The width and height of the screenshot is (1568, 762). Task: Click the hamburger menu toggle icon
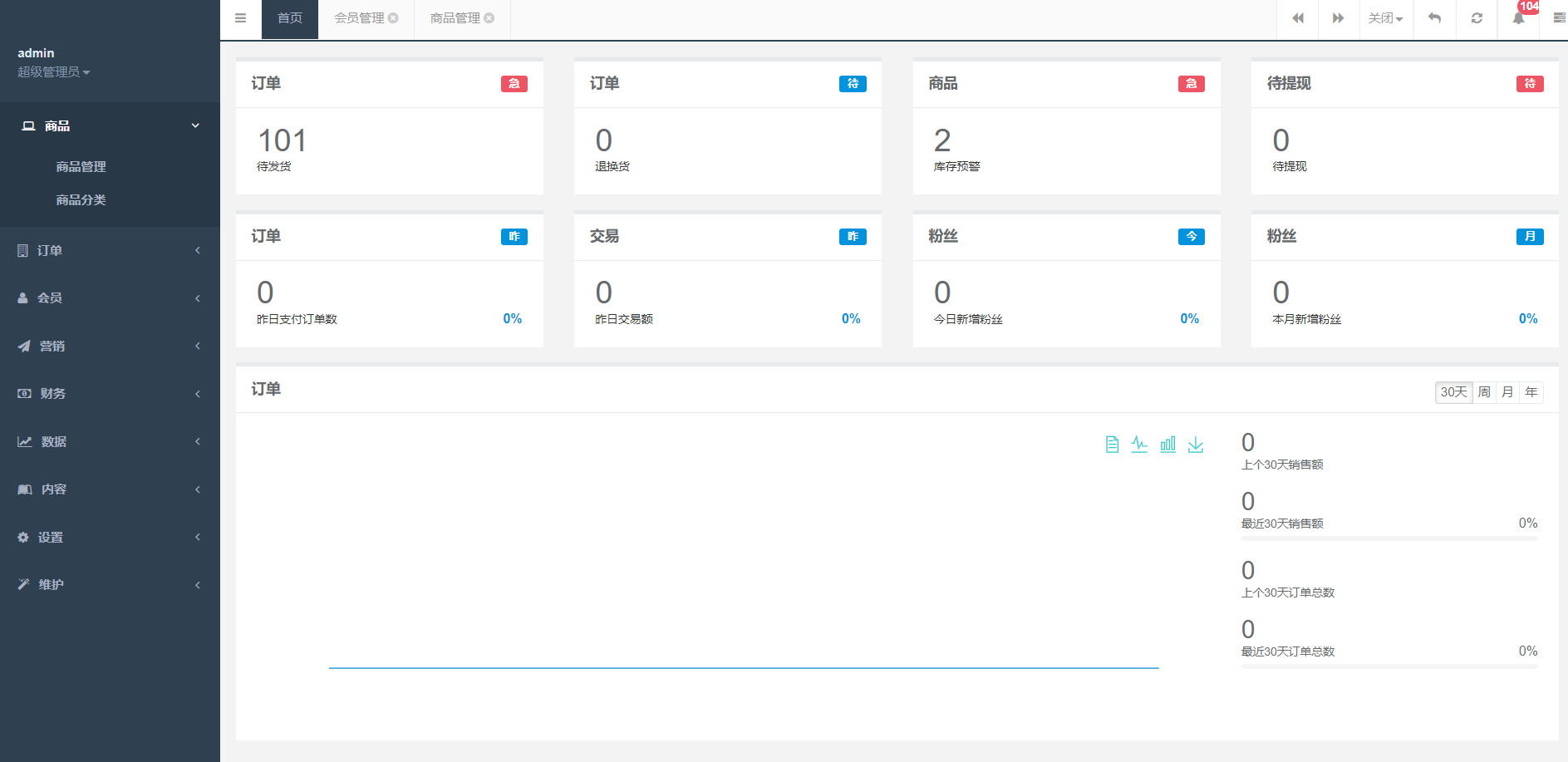(240, 18)
